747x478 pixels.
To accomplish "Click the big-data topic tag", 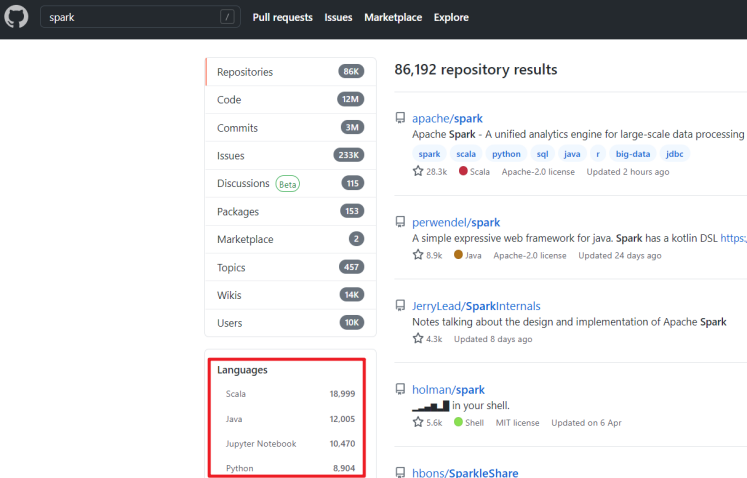I will coord(633,154).
